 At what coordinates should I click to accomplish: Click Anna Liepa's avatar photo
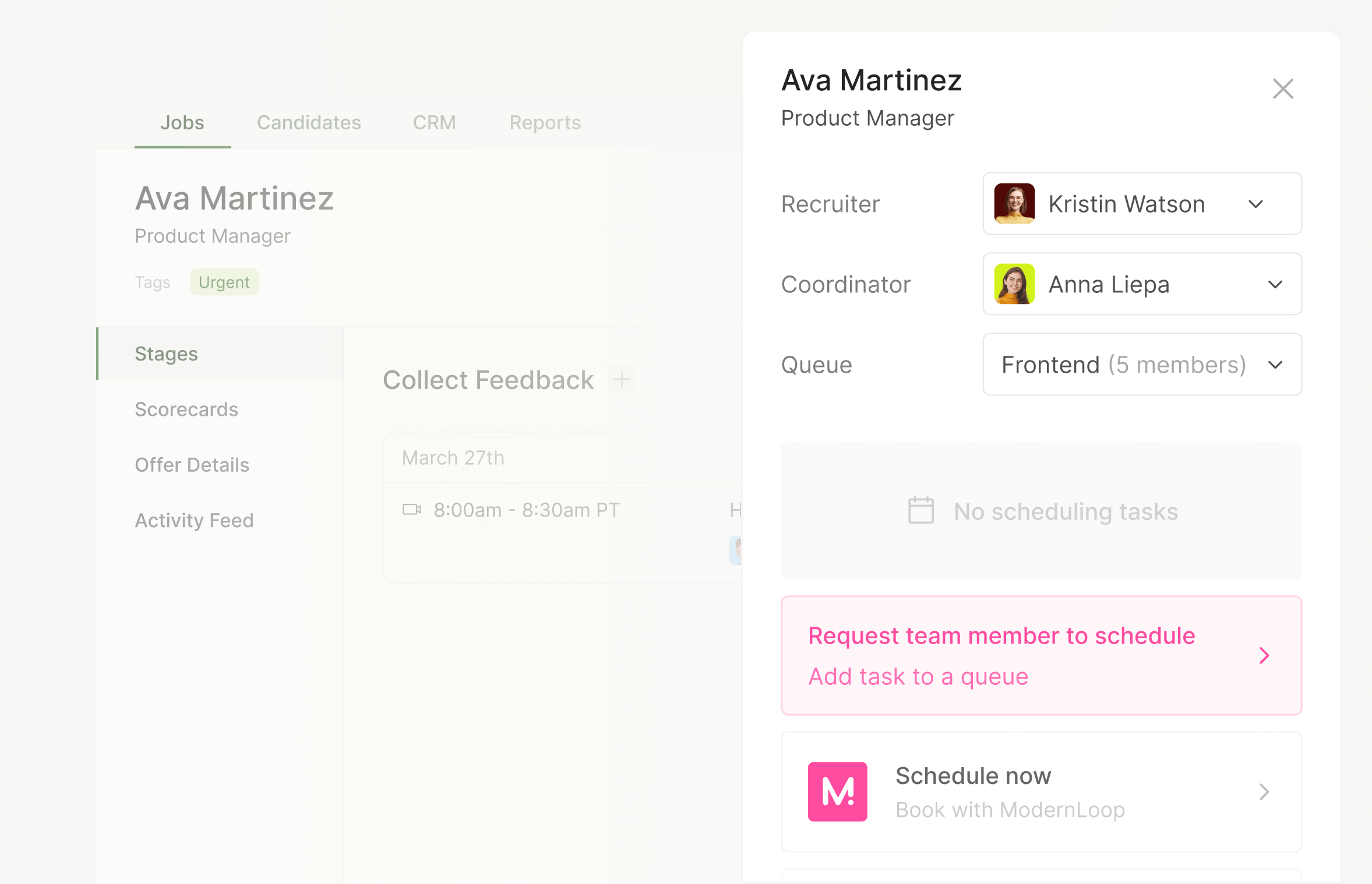(1014, 284)
